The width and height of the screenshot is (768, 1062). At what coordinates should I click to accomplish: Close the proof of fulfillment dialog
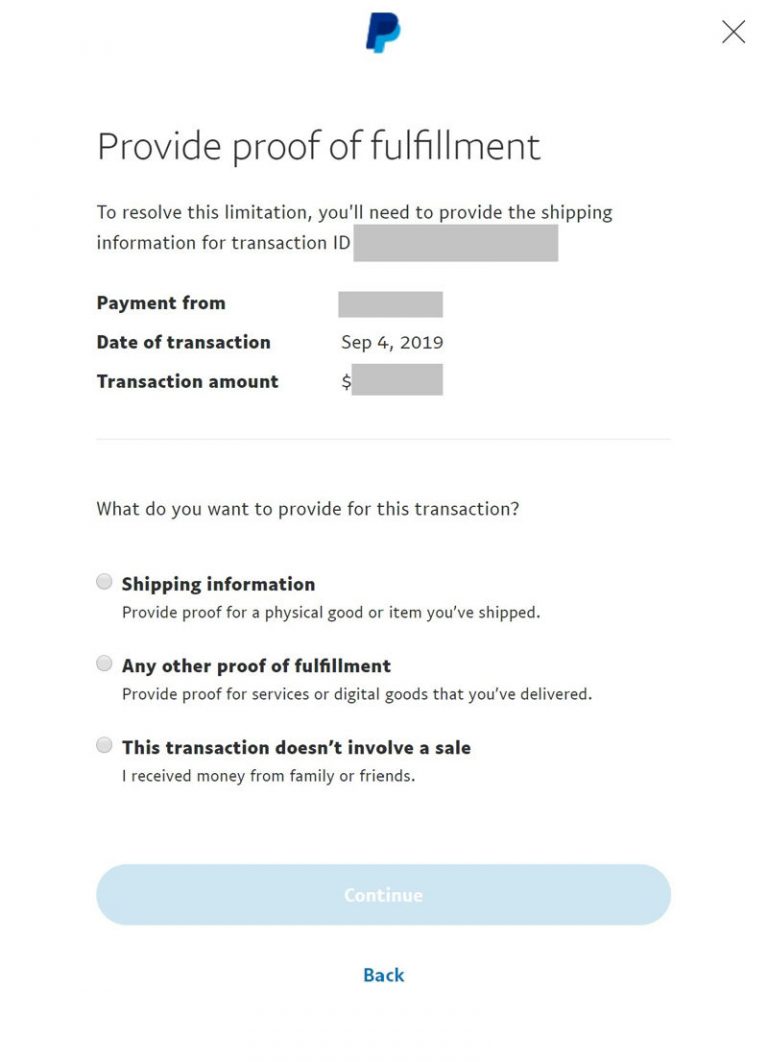(733, 31)
